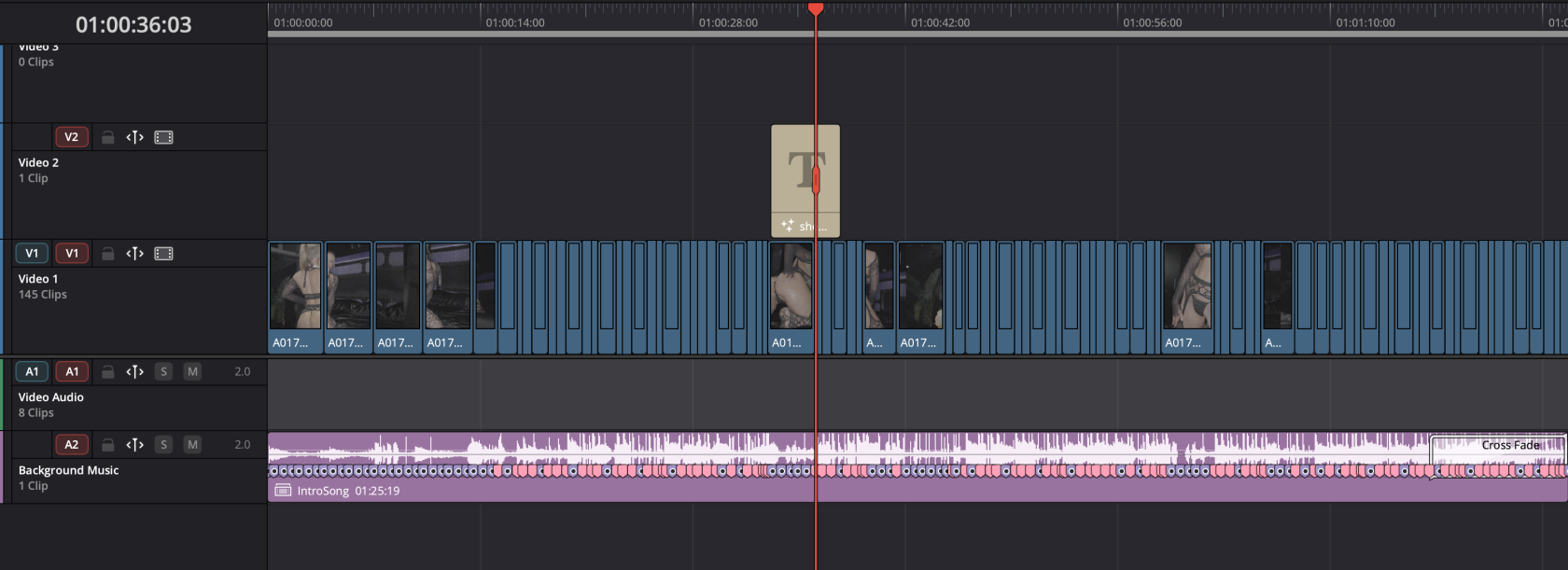Toggle auto select on Video 1 track
This screenshot has height=570, width=1568.
point(135,254)
